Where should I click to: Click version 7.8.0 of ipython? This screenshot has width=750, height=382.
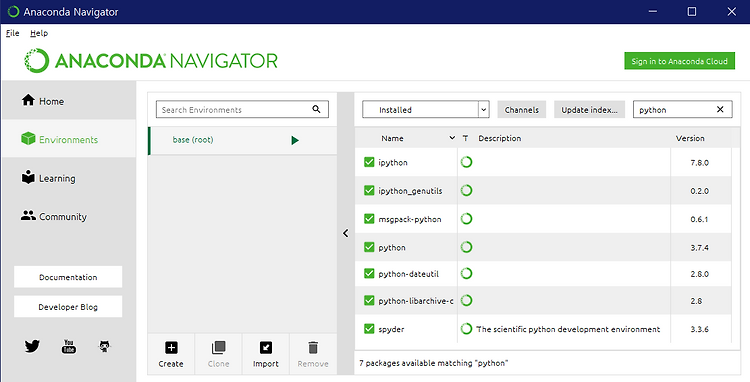tap(699, 163)
